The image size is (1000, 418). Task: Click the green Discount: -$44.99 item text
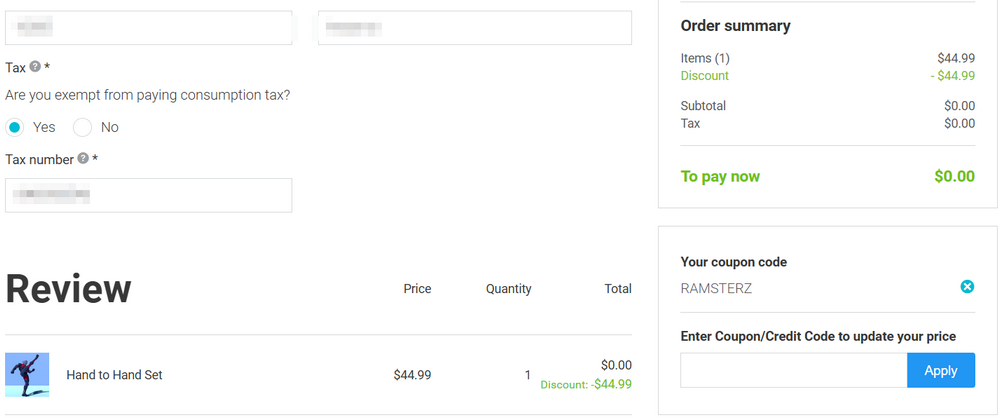click(x=586, y=384)
